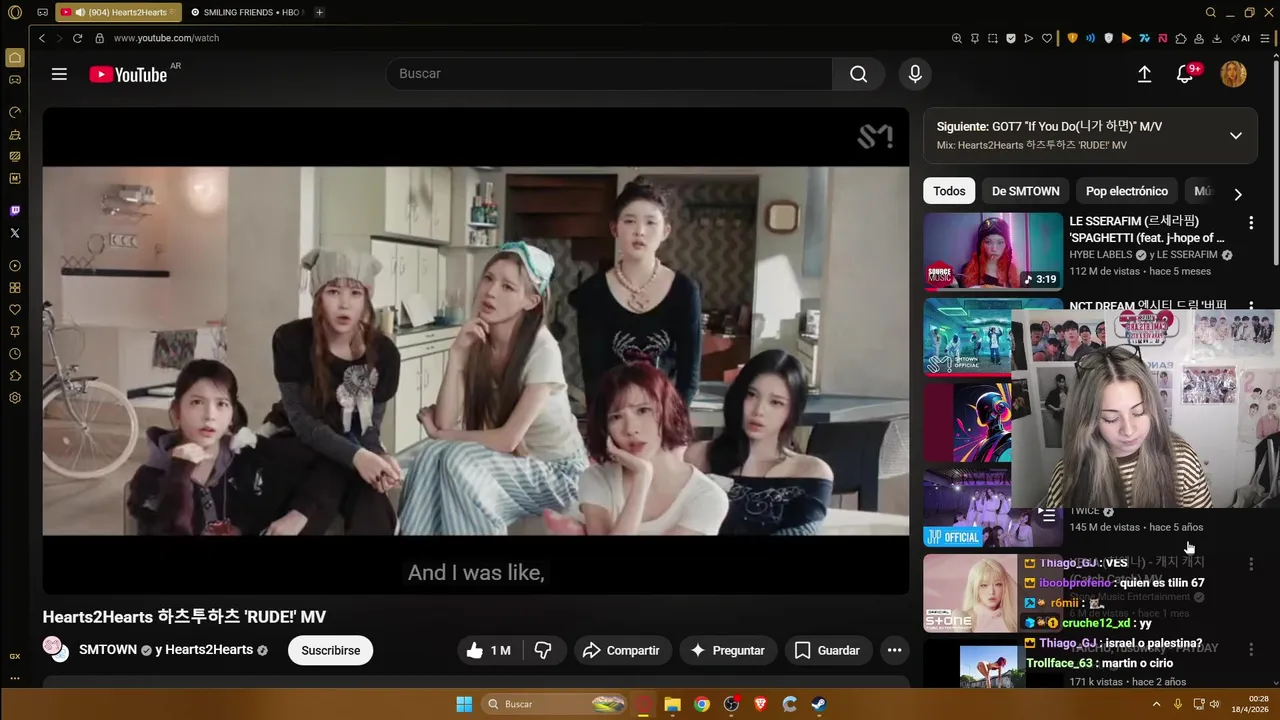Open a new browser tab with plus

[x=319, y=12]
